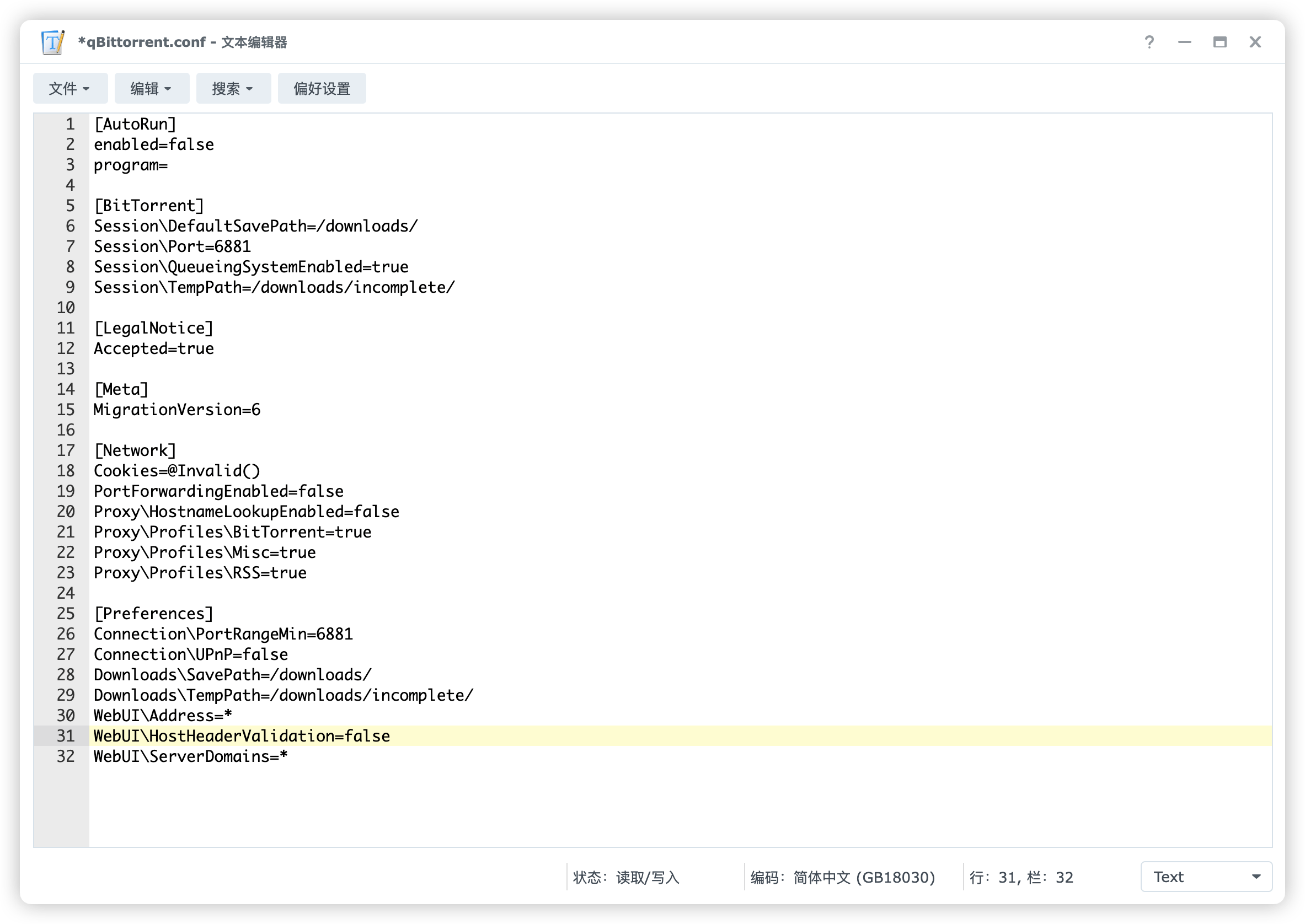Maximize the text editor window
The image size is (1305, 924).
coord(1220,42)
